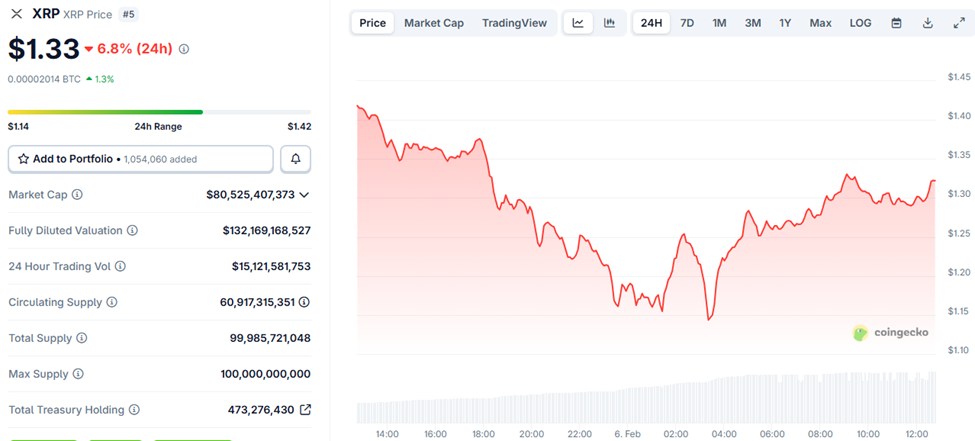Viewport: 975px width, 441px height.
Task: Click the info icon beside Market Cap
Action: point(77,195)
